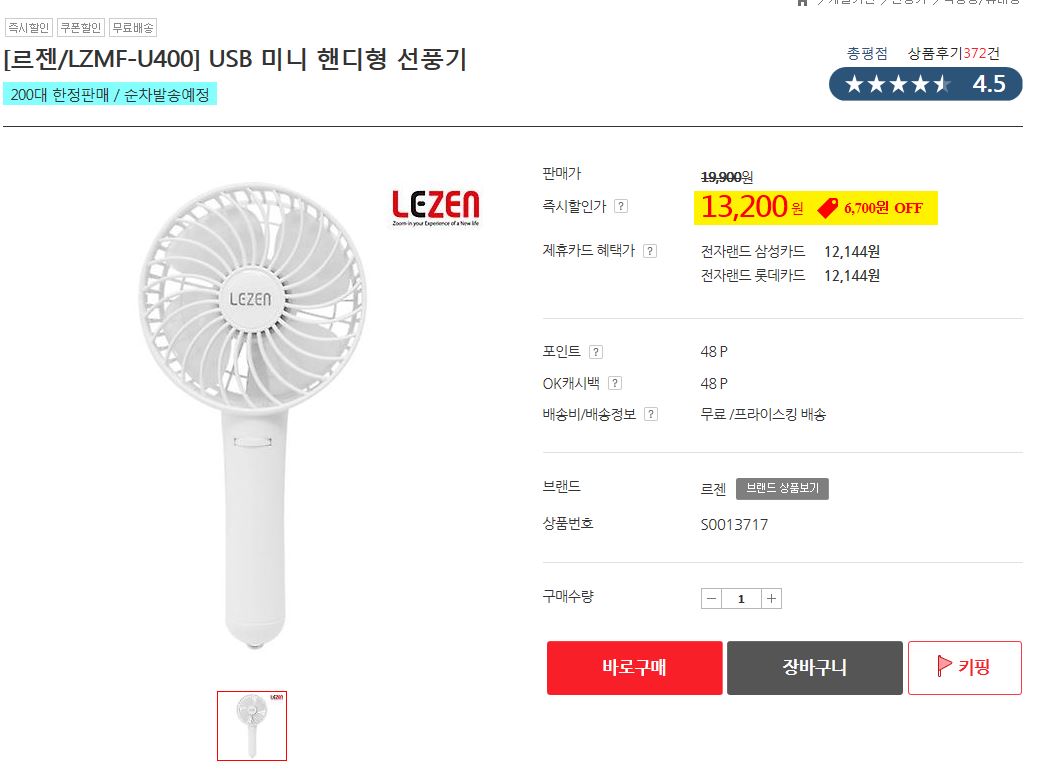Viewport: 1046px width, 774px height.
Task: Decrease purchase quantity with minus button
Action: tap(711, 599)
